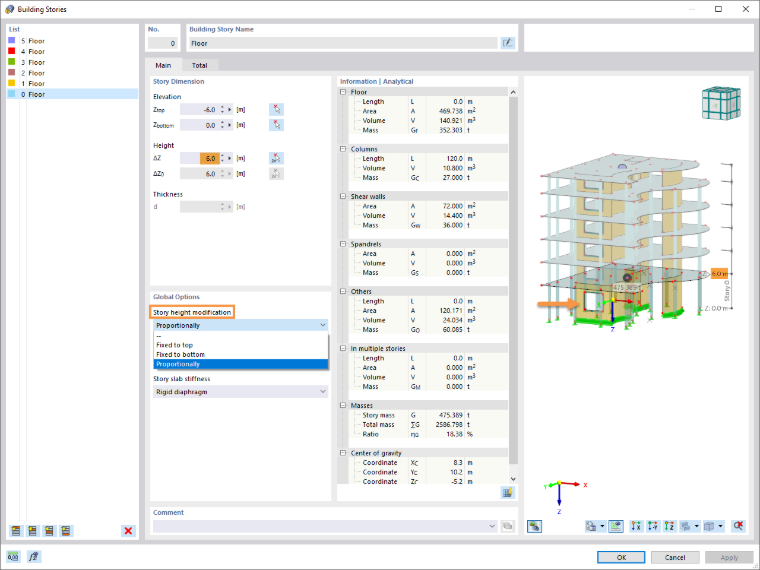Image resolution: width=760 pixels, height=570 pixels.
Task: Collapse the Others group
Action: tap(343, 291)
